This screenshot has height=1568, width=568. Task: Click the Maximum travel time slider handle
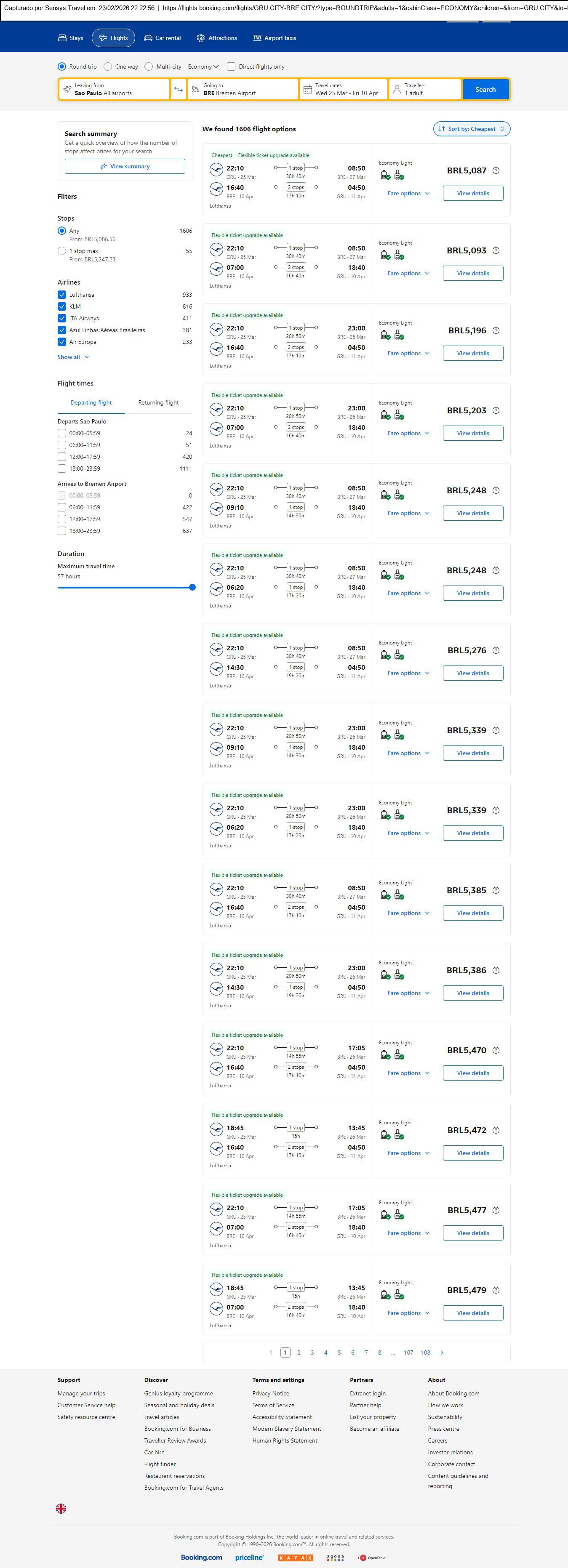192,587
